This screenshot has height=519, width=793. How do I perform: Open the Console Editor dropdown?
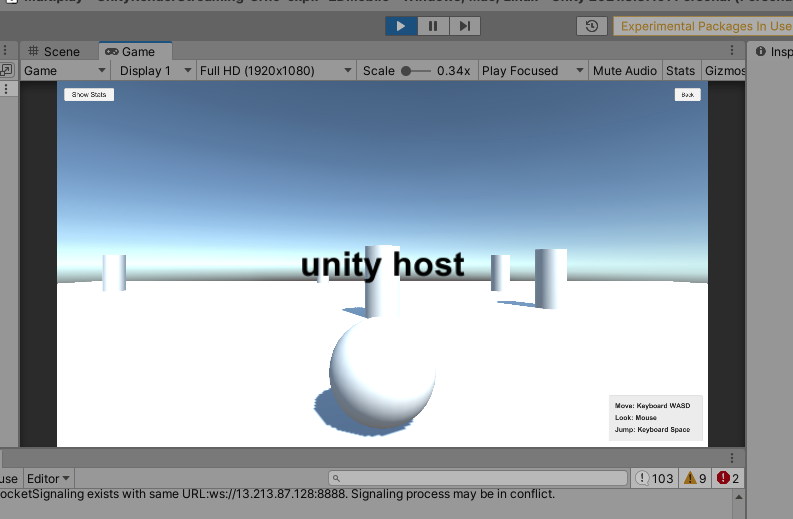point(48,479)
